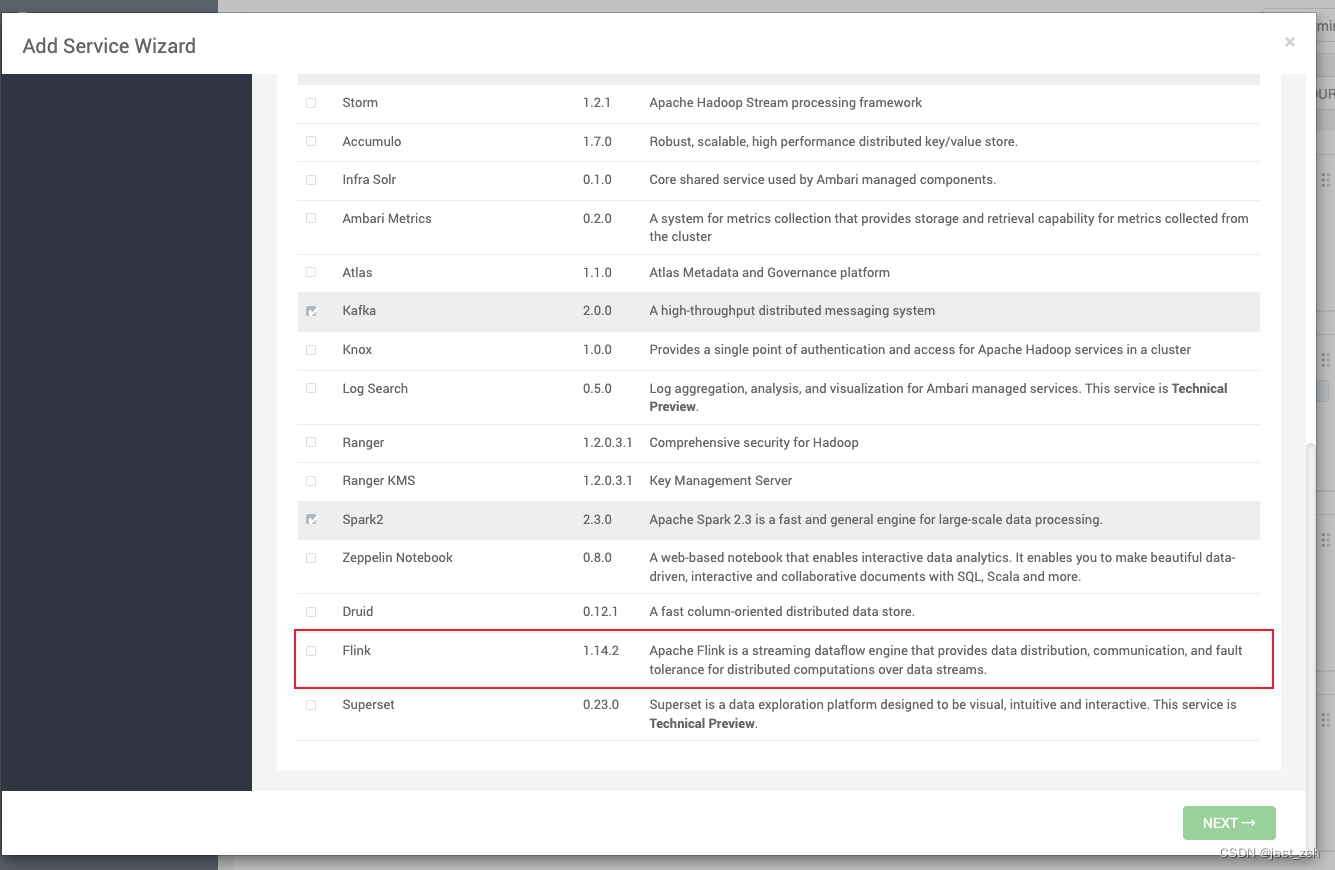Enable the Infra Solr checkbox
Viewport: 1335px width, 870px height.
[311, 180]
